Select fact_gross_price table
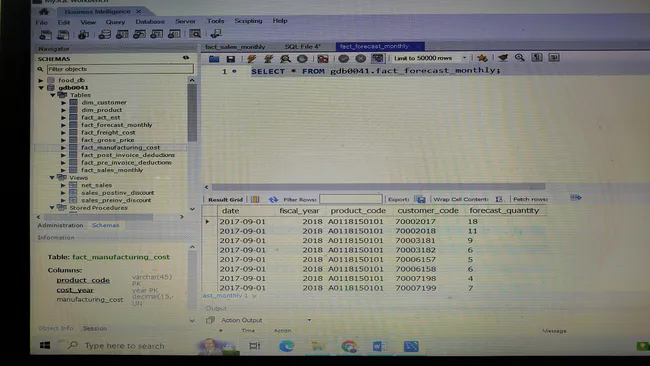 coord(107,140)
